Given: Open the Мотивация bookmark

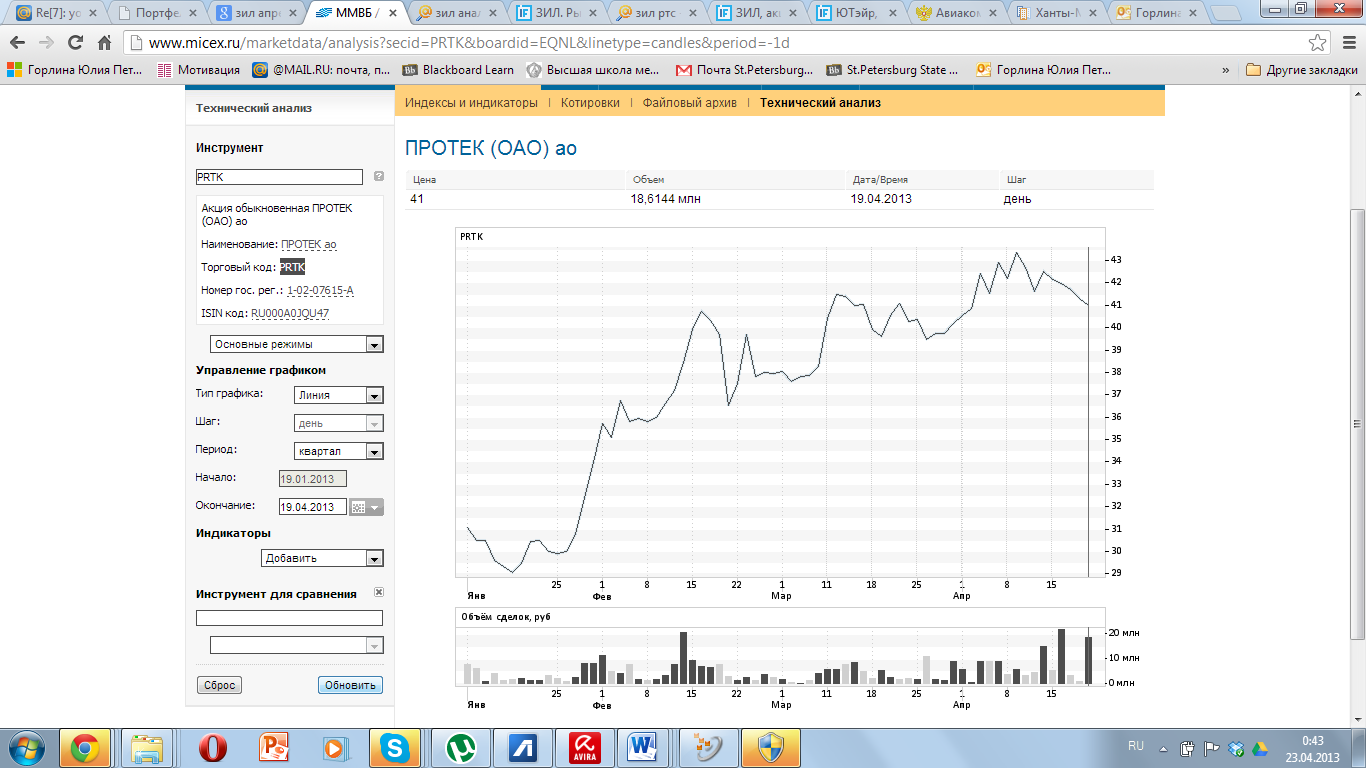Looking at the screenshot, I should pyautogui.click(x=199, y=70).
